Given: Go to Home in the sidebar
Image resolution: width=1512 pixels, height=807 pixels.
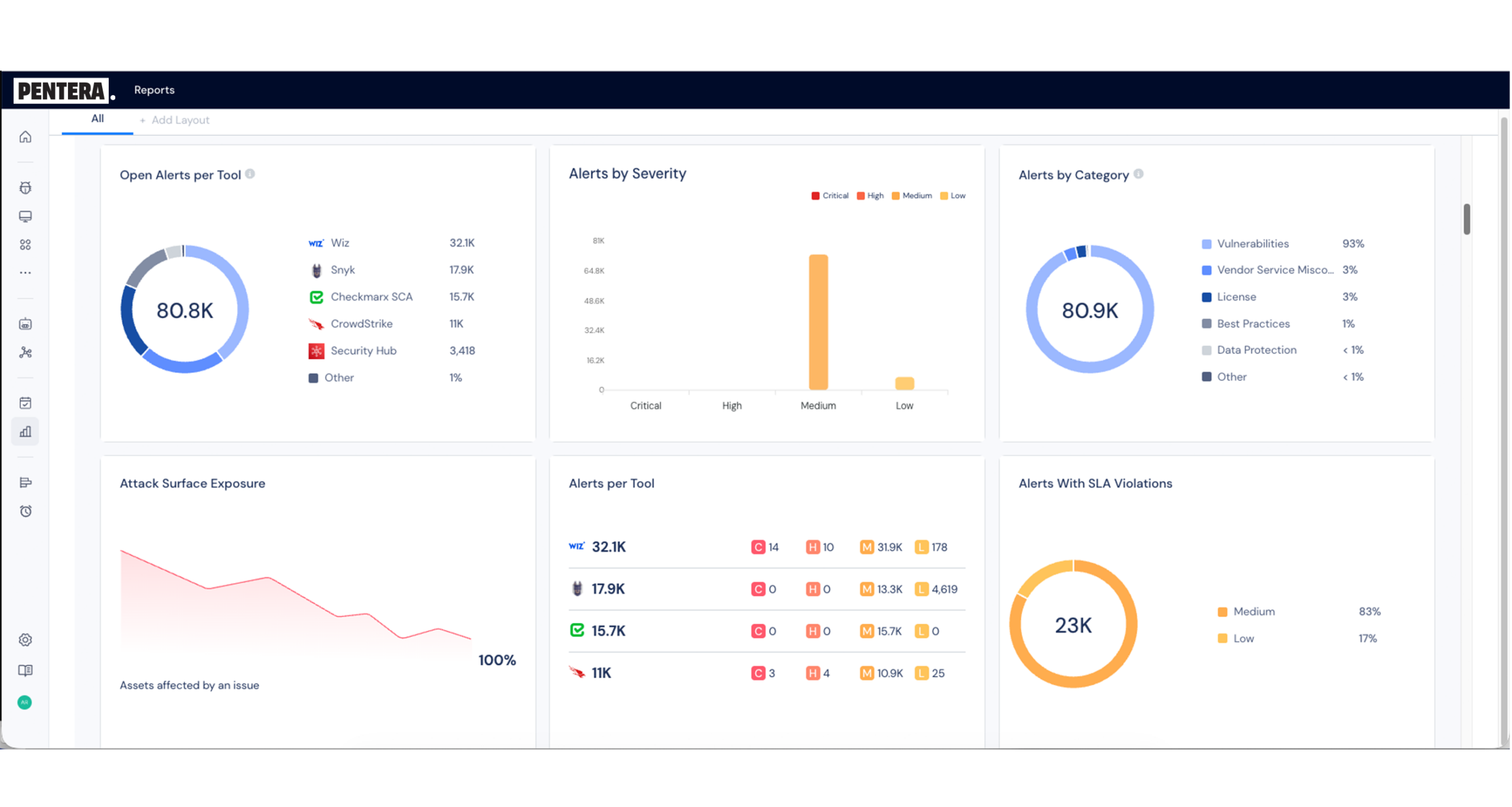Looking at the screenshot, I should tap(25, 137).
